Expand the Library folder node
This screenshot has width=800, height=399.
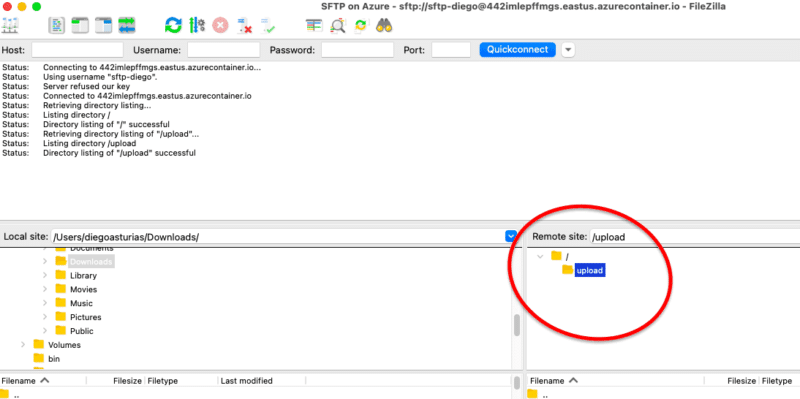pyautogui.click(x=45, y=275)
